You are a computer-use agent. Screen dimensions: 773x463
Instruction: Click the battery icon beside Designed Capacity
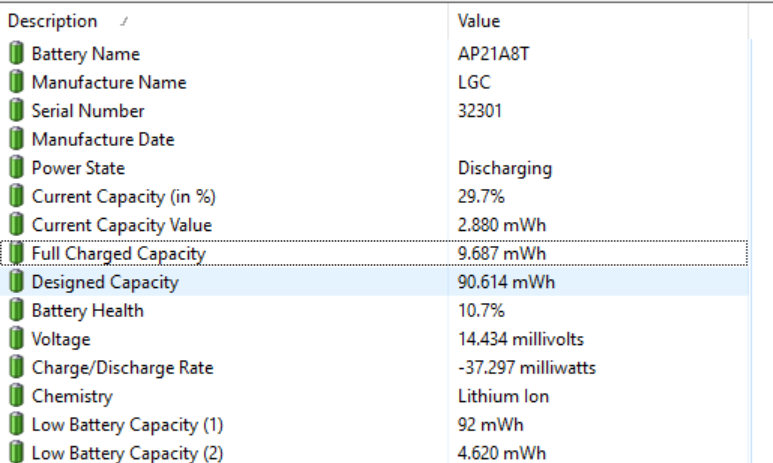[16, 282]
